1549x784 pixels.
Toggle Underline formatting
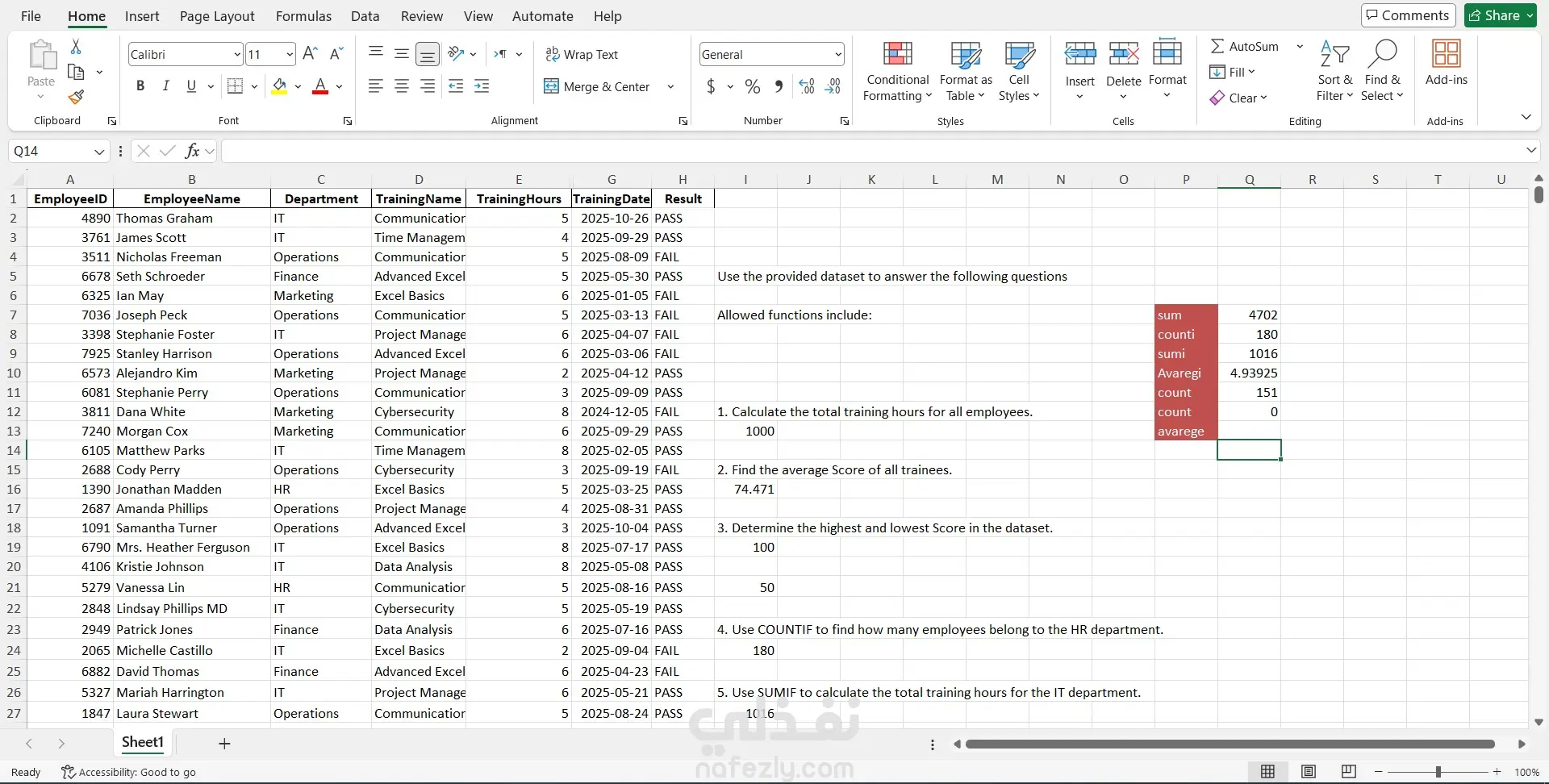click(x=191, y=85)
